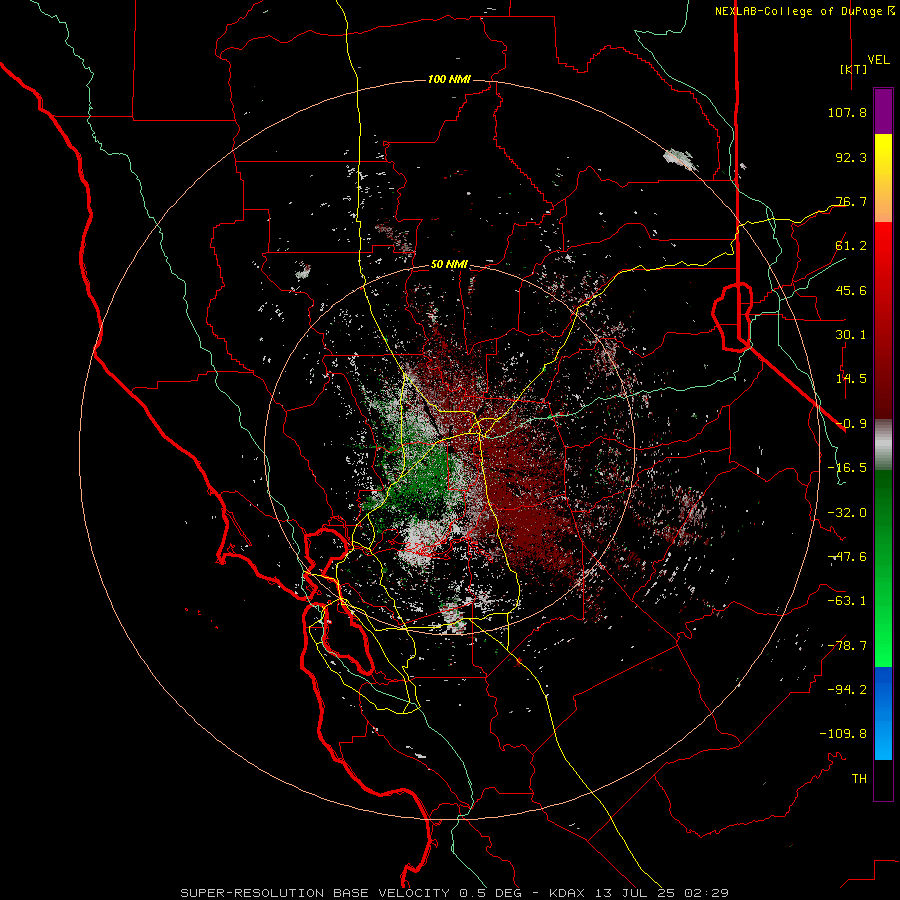The image size is (900, 900).
Task: Click the 13 JUL 25 02:29 timestamp
Action: coord(661,893)
